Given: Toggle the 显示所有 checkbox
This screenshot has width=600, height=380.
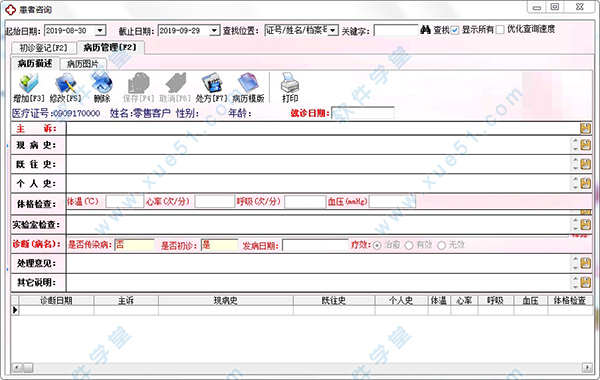Looking at the screenshot, I should [x=455, y=30].
